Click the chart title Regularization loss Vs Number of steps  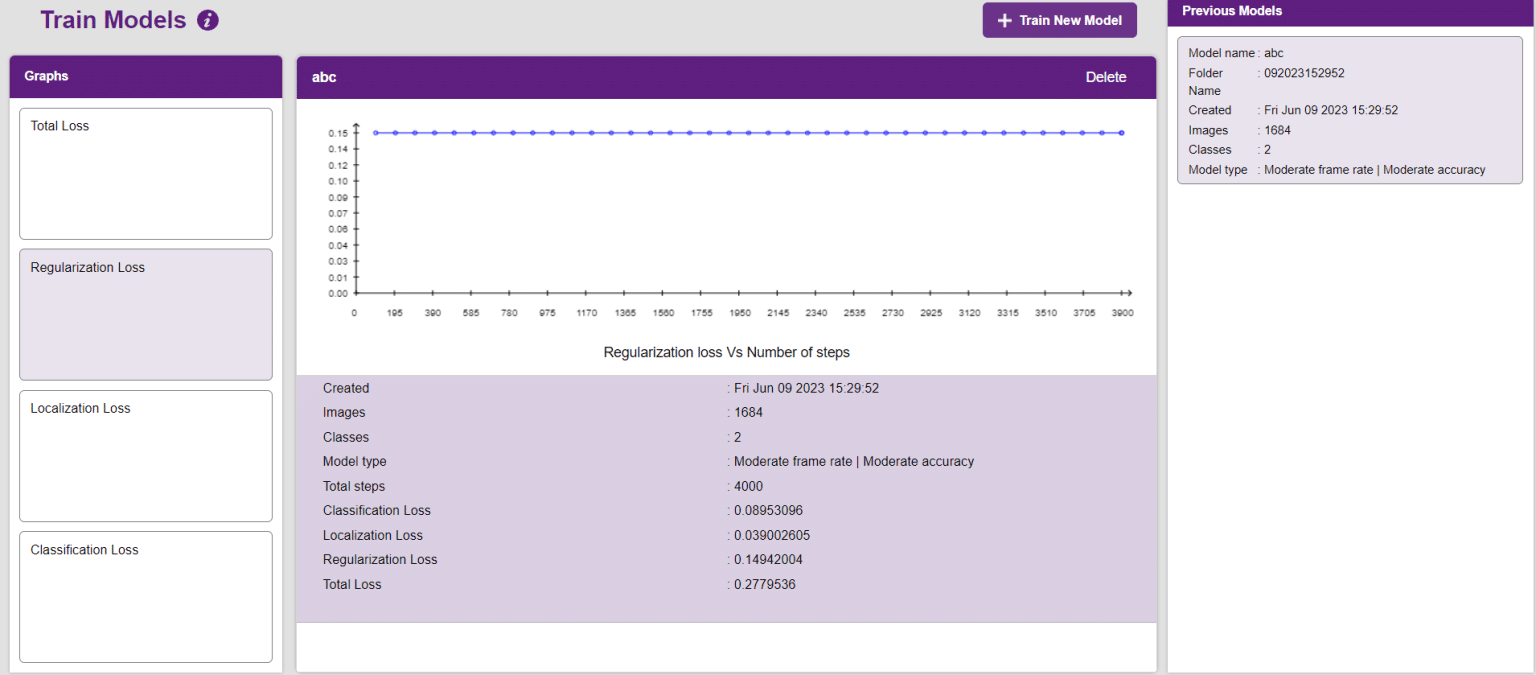tap(727, 352)
